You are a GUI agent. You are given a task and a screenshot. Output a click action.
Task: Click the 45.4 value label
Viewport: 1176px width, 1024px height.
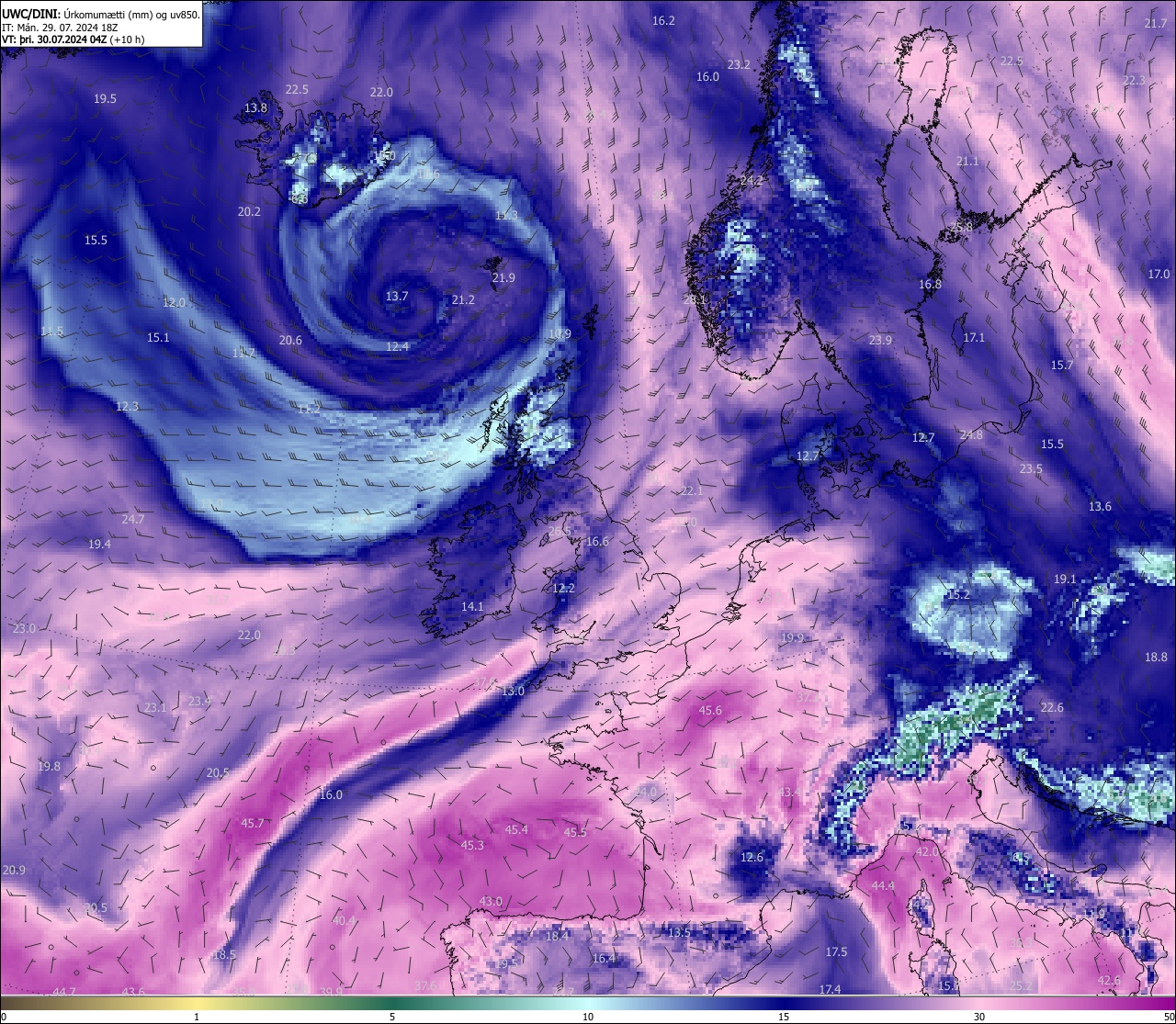[x=516, y=829]
